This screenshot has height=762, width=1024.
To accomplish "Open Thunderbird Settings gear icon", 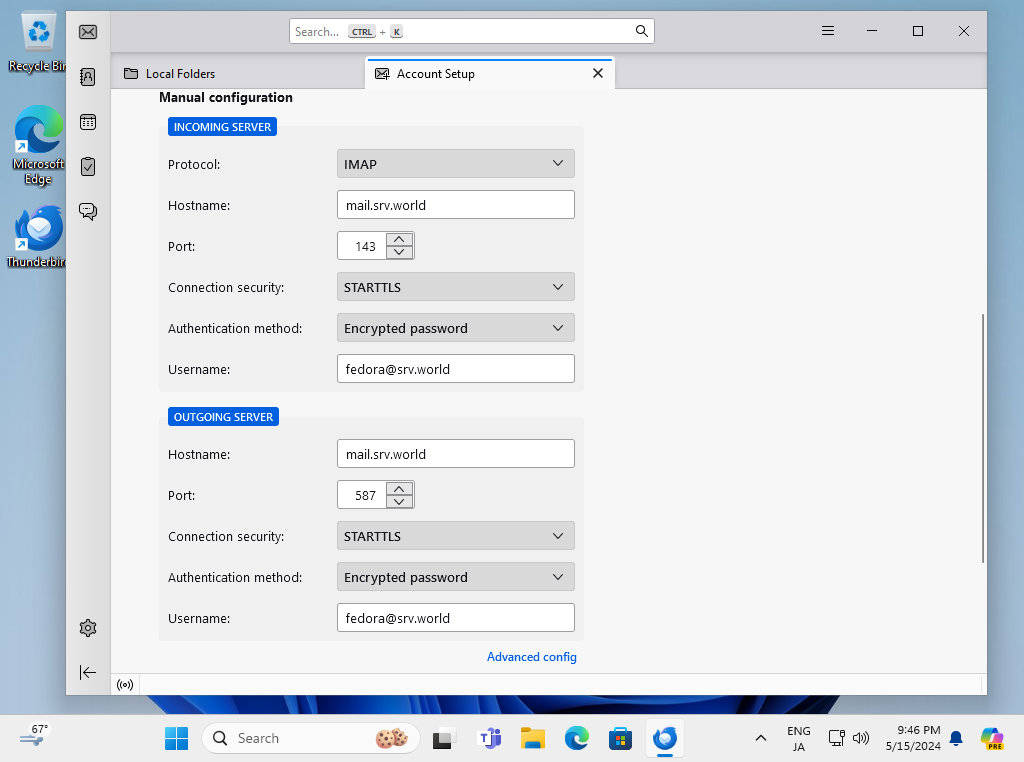I will [x=88, y=628].
